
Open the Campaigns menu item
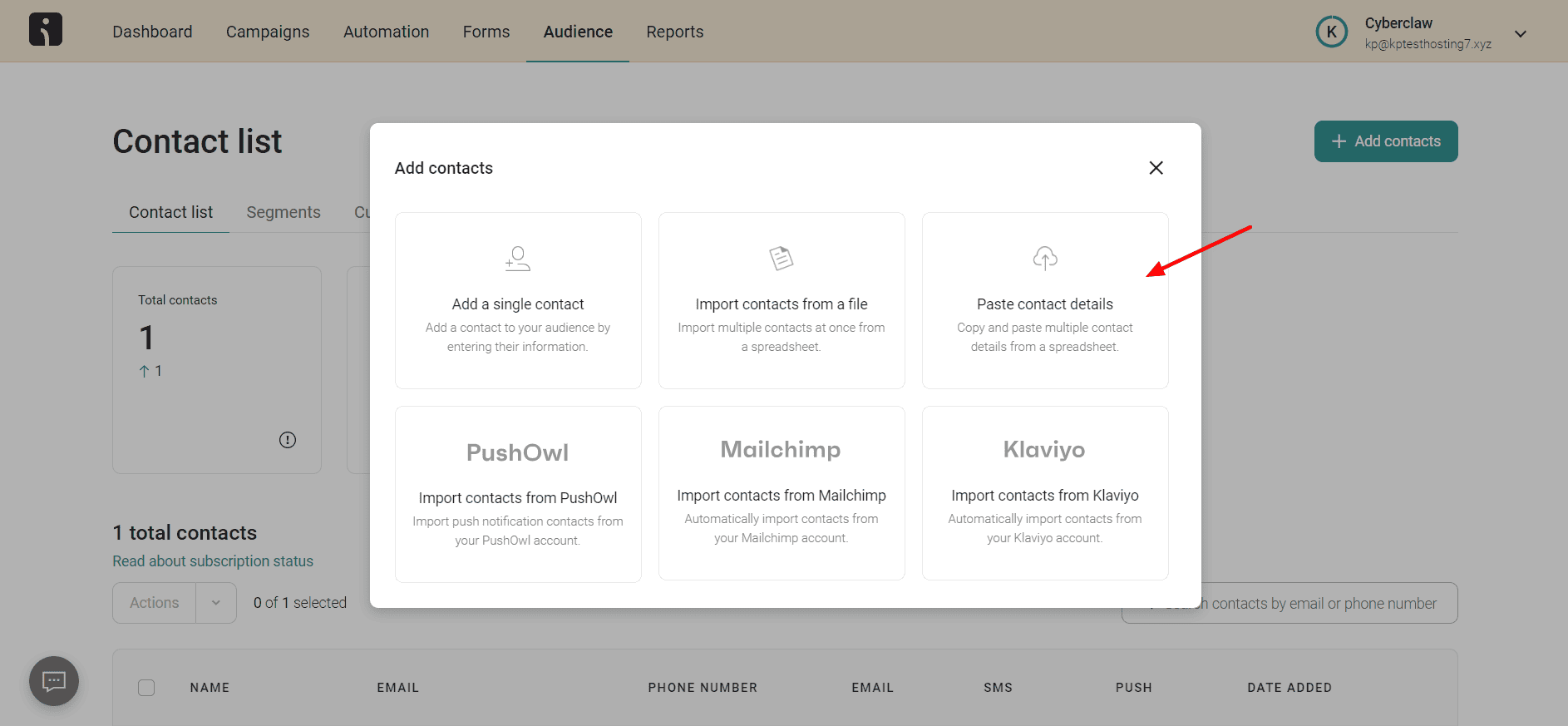click(268, 32)
